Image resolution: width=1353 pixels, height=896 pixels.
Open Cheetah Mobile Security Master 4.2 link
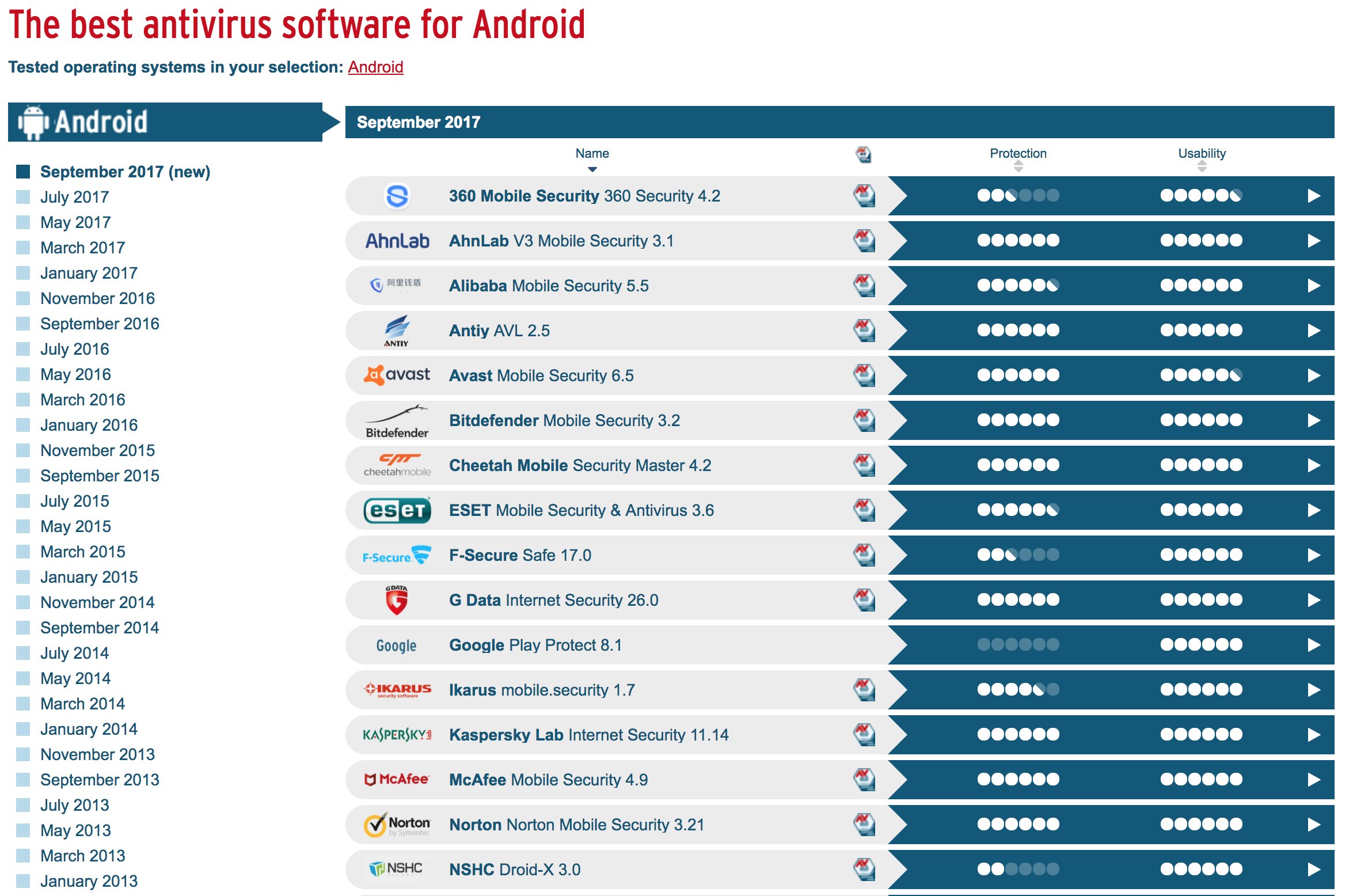click(580, 465)
